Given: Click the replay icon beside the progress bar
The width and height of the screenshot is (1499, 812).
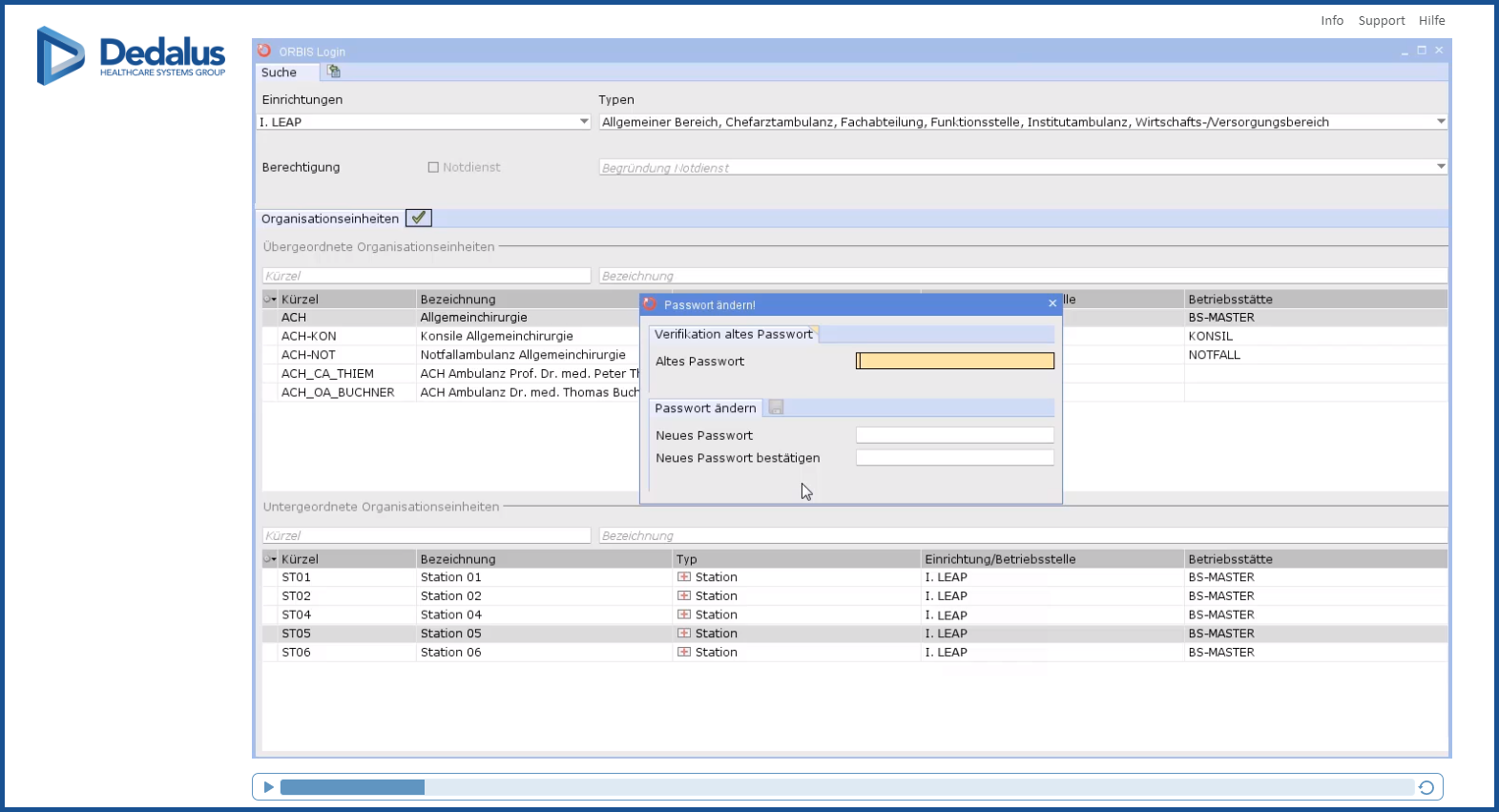Looking at the screenshot, I should click(x=1426, y=787).
